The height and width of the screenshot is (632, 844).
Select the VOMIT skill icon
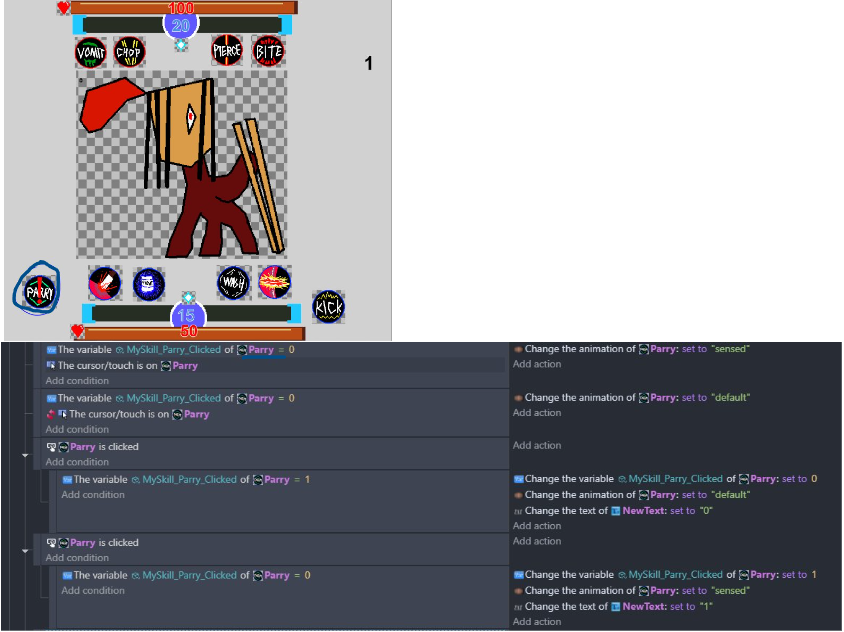[x=90, y=52]
